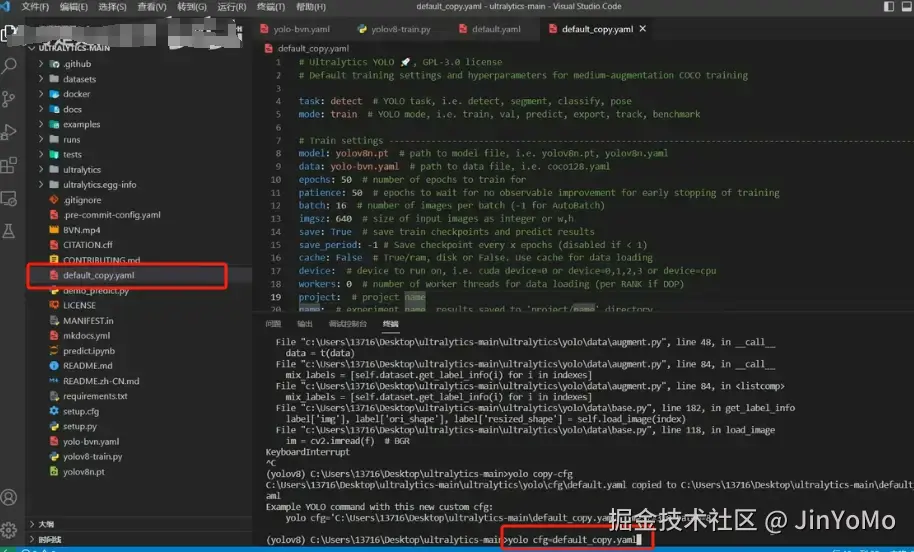Screen dimensions: 914x552
Task: Open the CITATION.cff file
Action: click(x=87, y=245)
